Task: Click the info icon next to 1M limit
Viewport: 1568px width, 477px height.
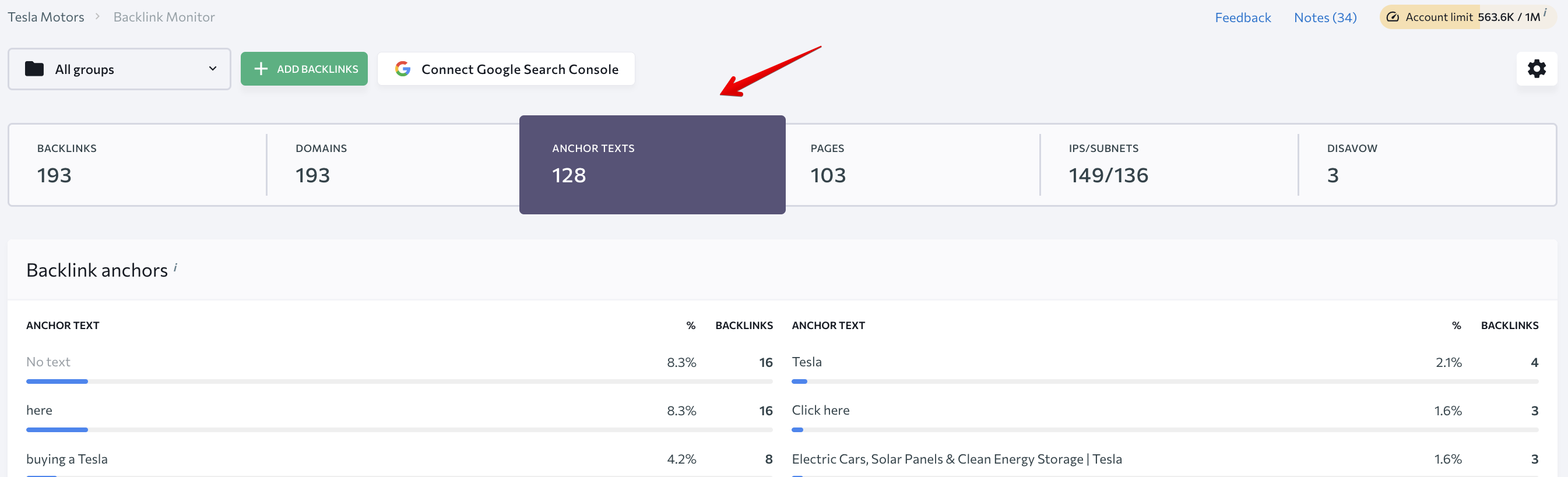Action: coord(1545,12)
